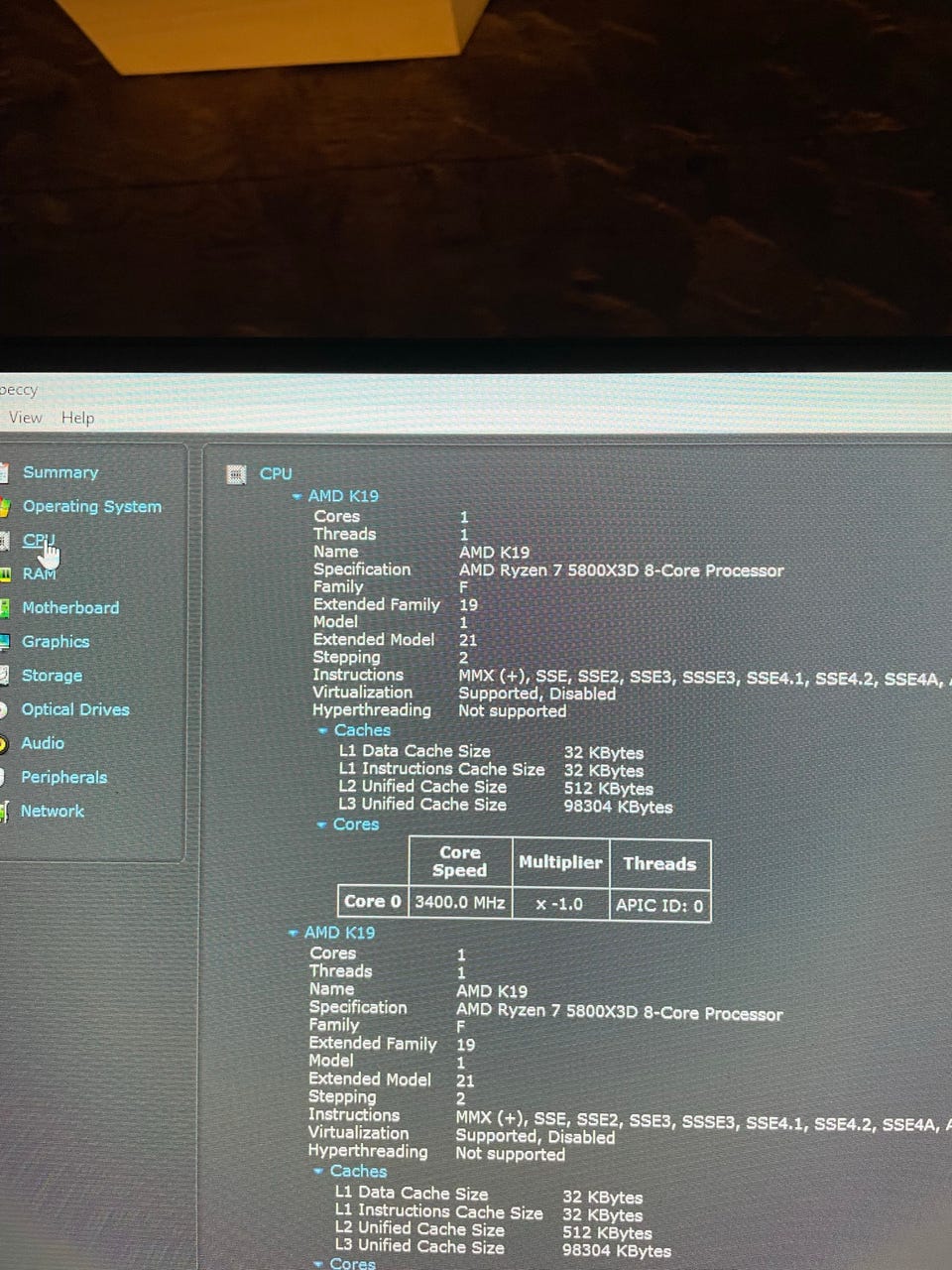
Task: Collapse the second Caches node
Action: click(x=318, y=1172)
